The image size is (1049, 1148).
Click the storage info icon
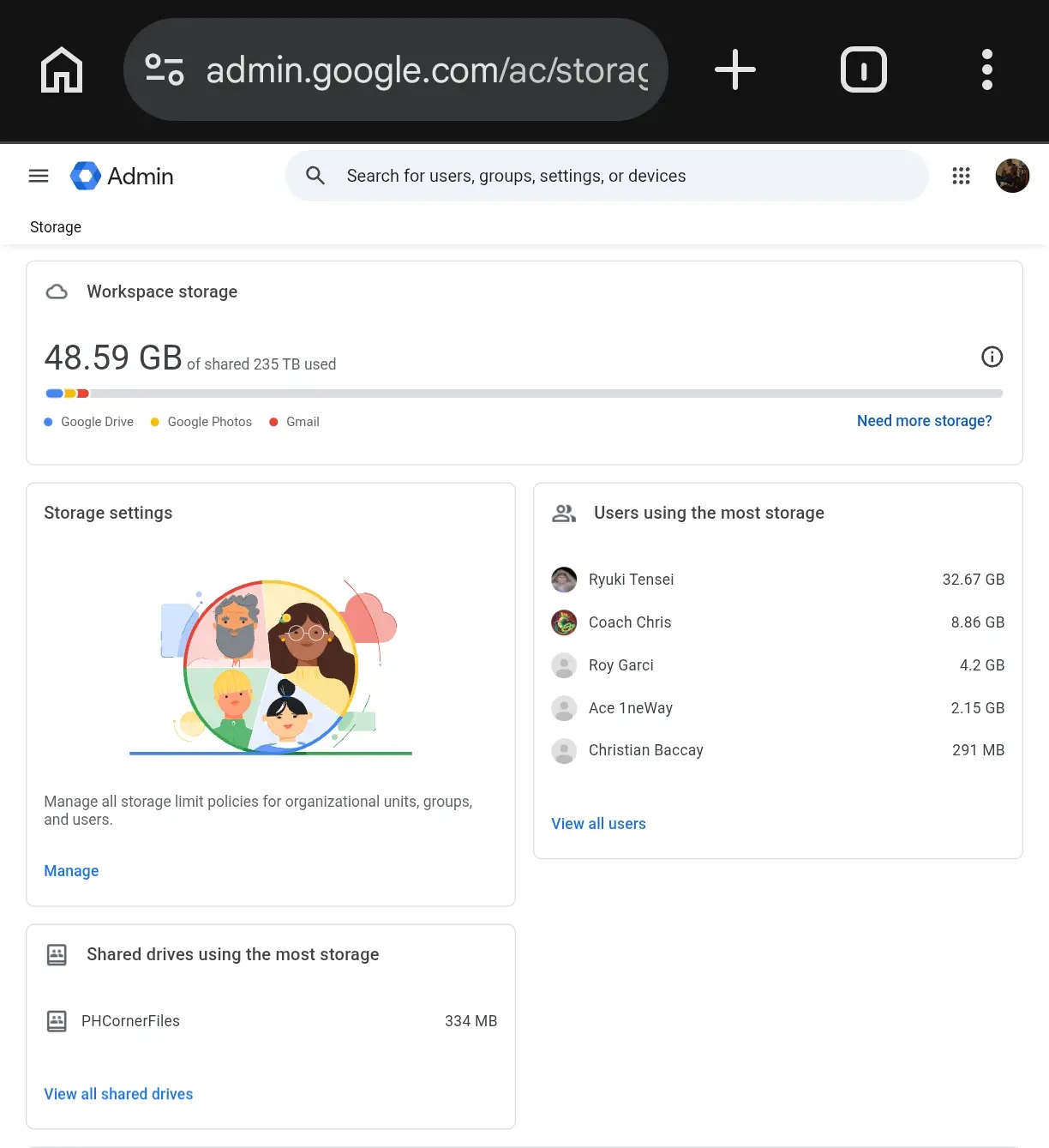pyautogui.click(x=992, y=357)
